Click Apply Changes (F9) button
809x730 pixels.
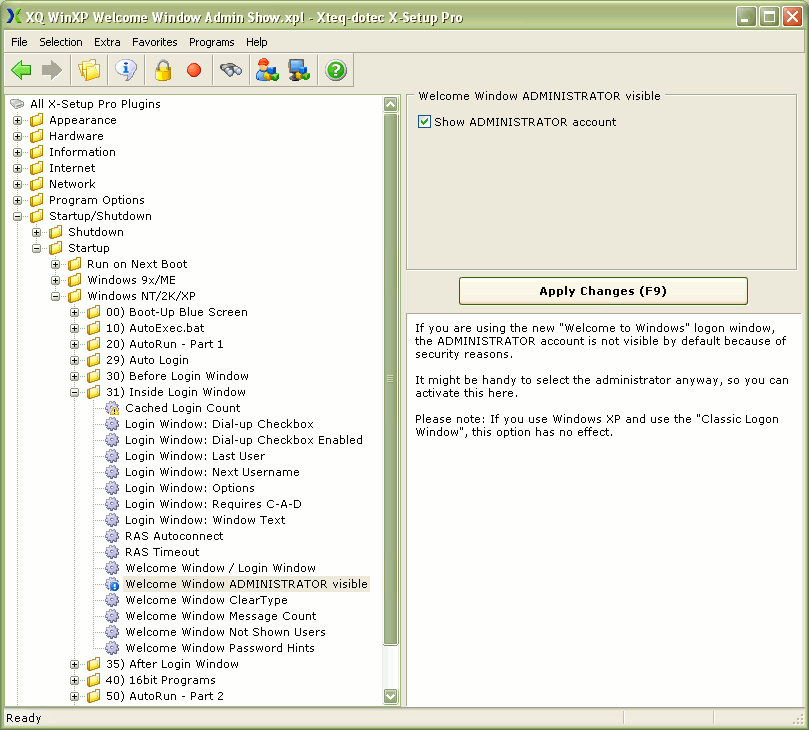click(602, 291)
